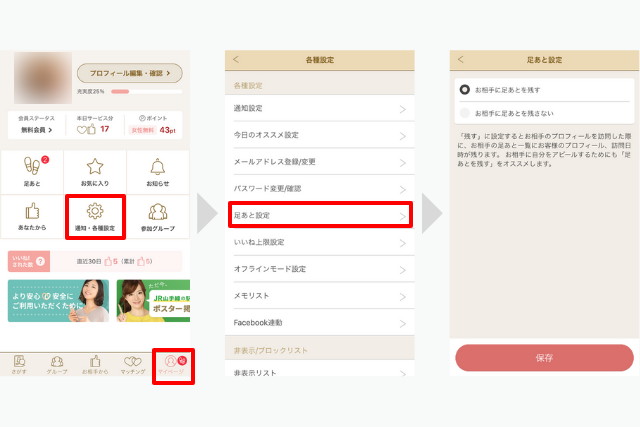The image size is (640, 427).
Task: Switch to マッチング tab
Action: click(x=133, y=365)
